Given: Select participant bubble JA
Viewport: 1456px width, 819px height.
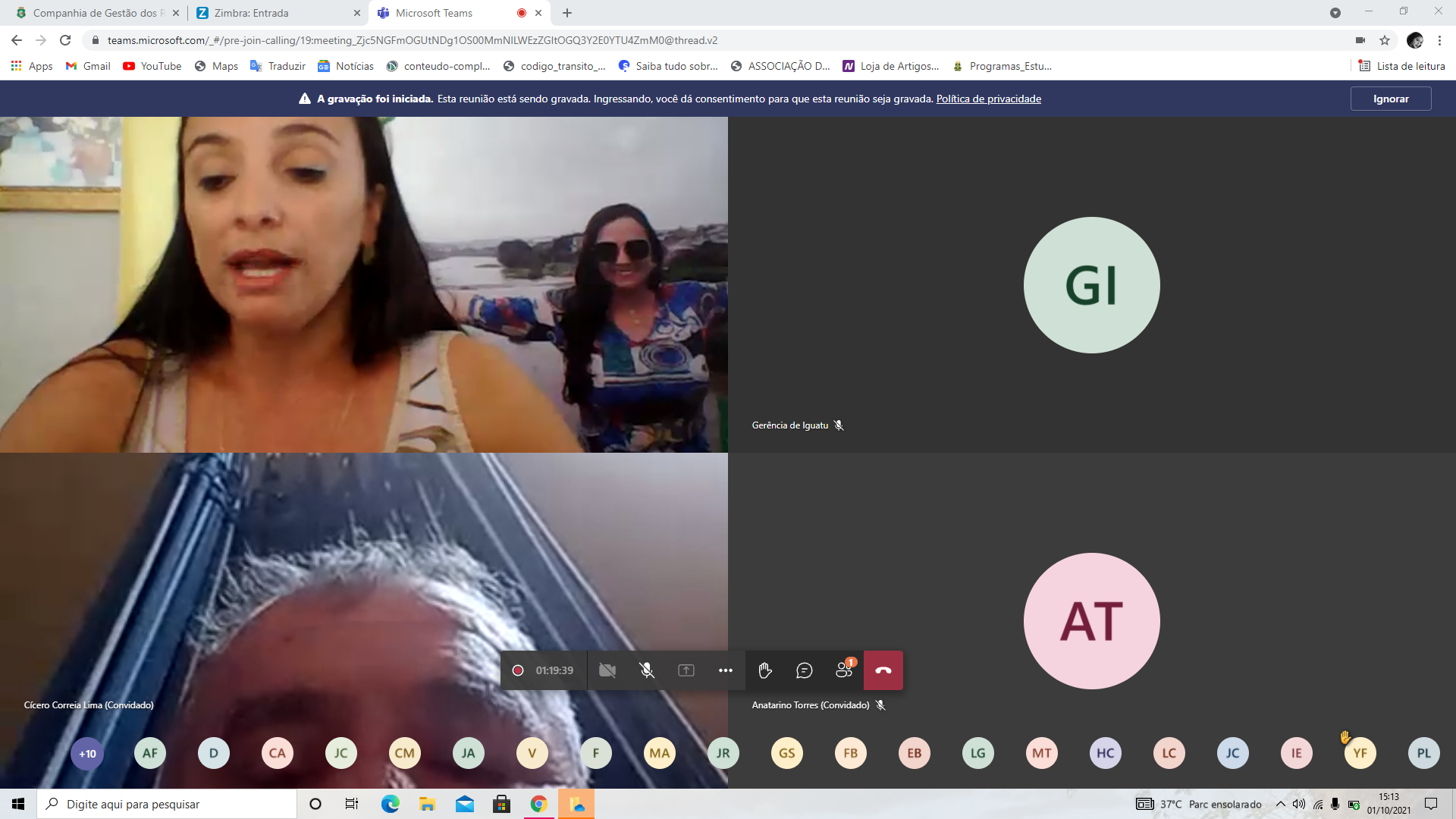Looking at the screenshot, I should [469, 753].
